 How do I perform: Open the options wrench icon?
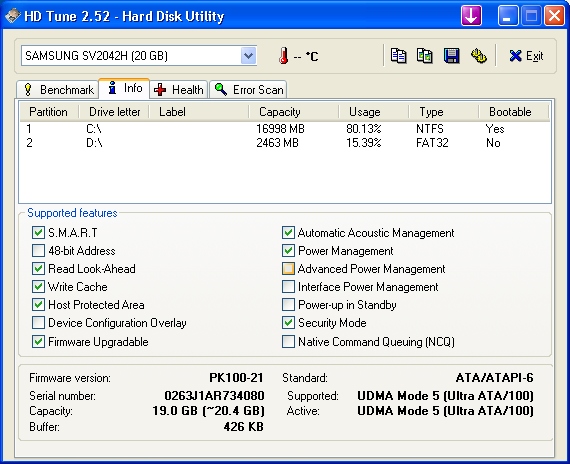pos(479,56)
